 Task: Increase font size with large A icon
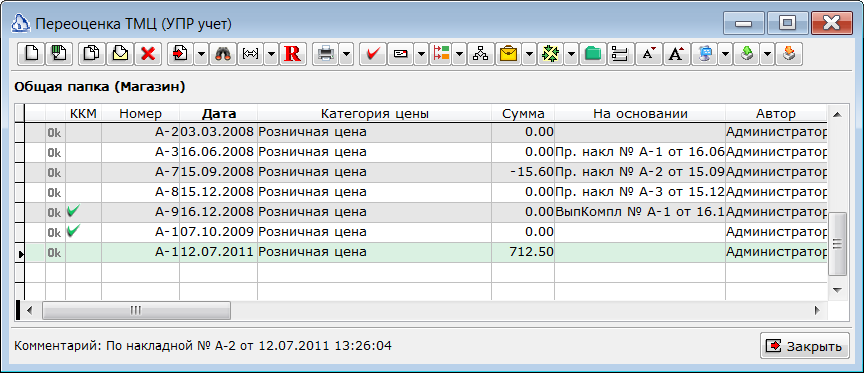point(677,54)
